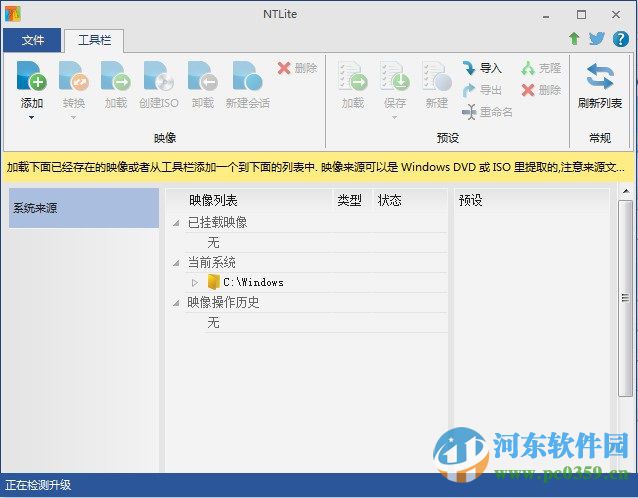This screenshot has height=498, width=638.
Task: Collapse the 当前系统 group
Action: [x=176, y=263]
